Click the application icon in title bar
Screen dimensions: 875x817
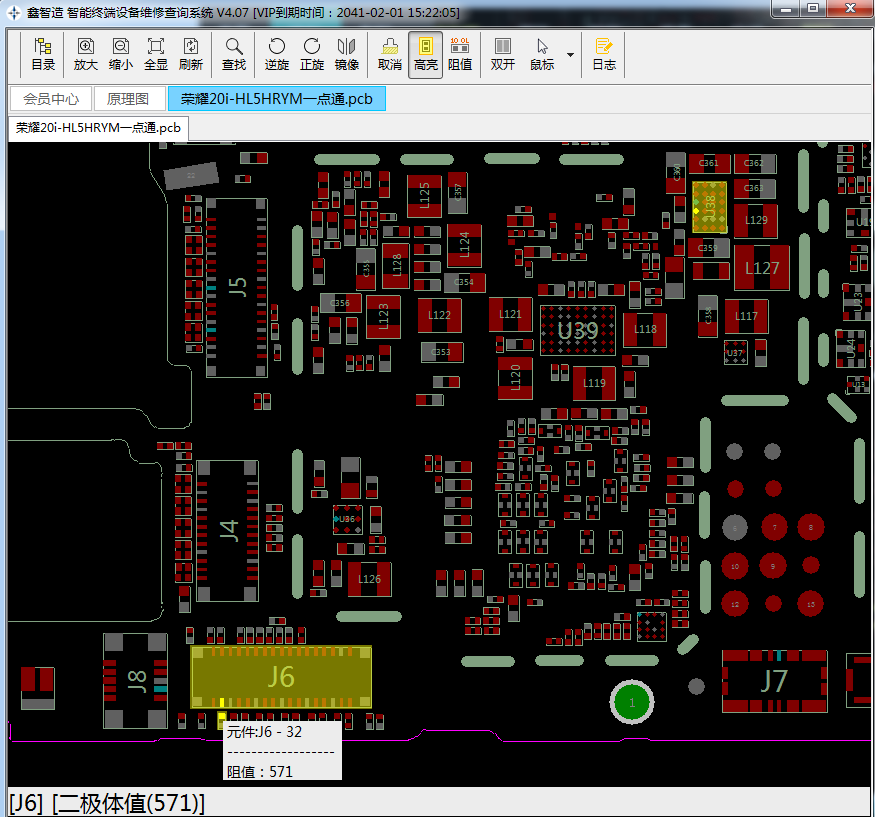14,12
